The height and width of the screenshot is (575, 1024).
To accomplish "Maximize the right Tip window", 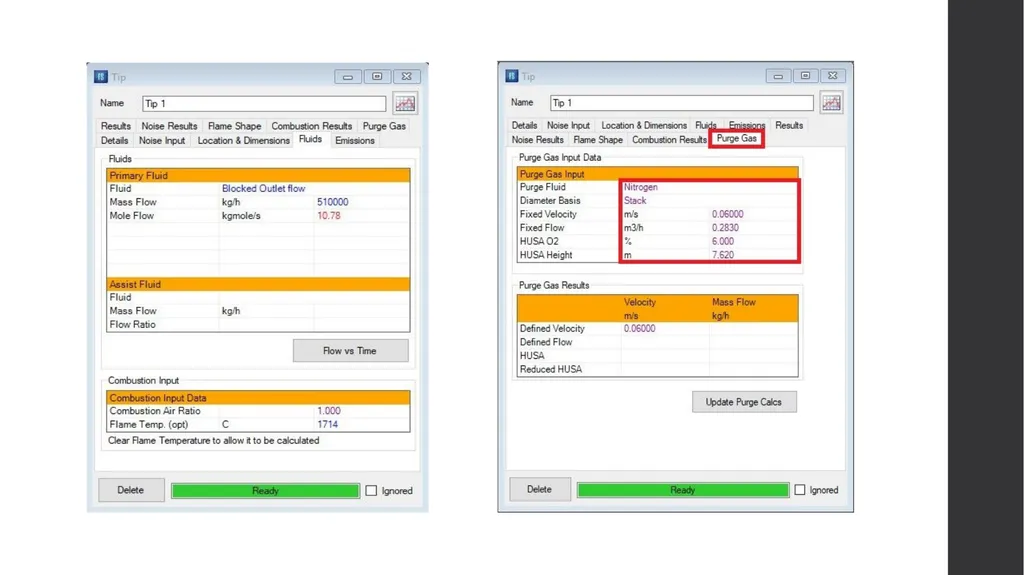I will tap(805, 76).
